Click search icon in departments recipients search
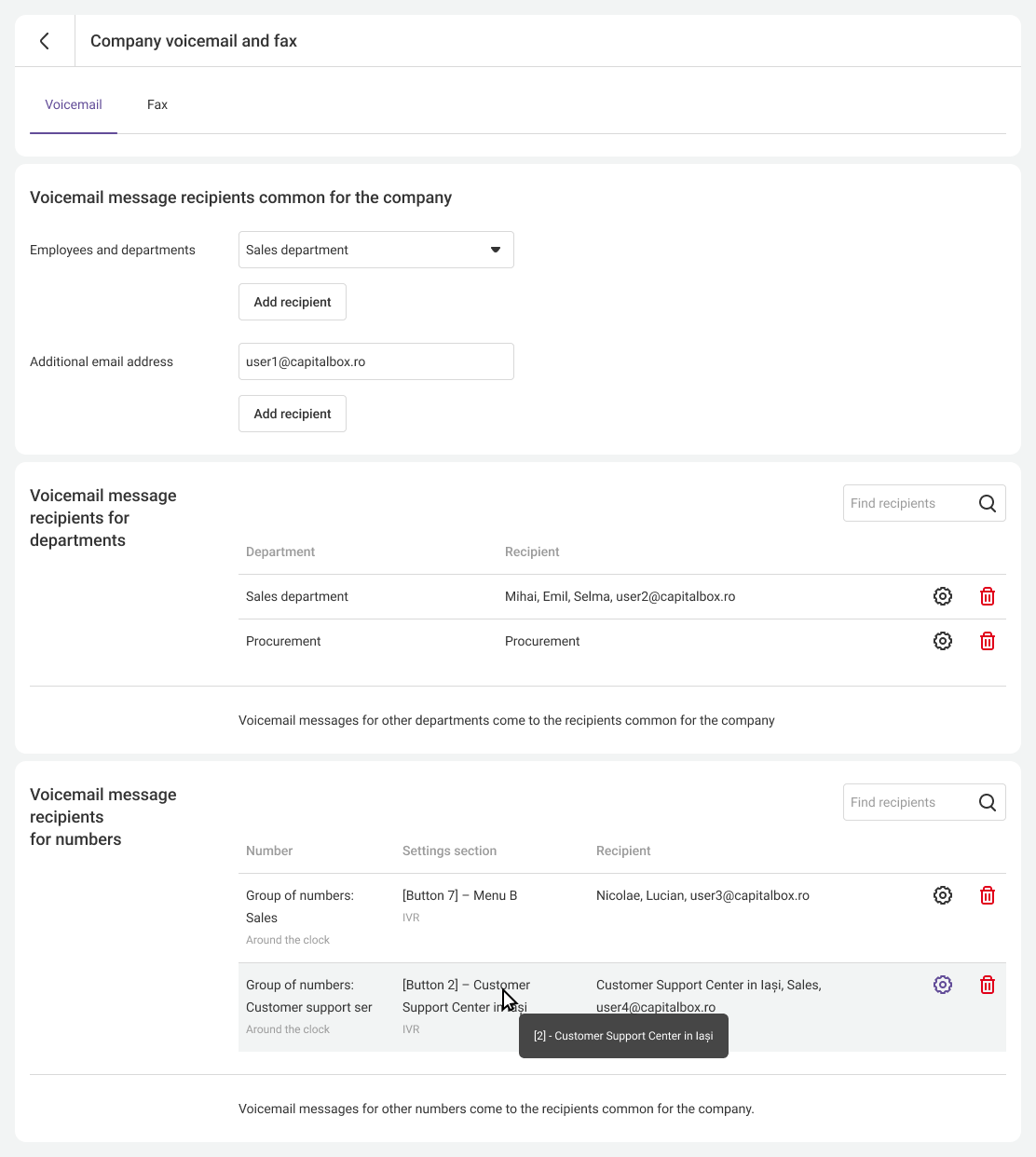This screenshot has width=1036, height=1157. point(988,503)
